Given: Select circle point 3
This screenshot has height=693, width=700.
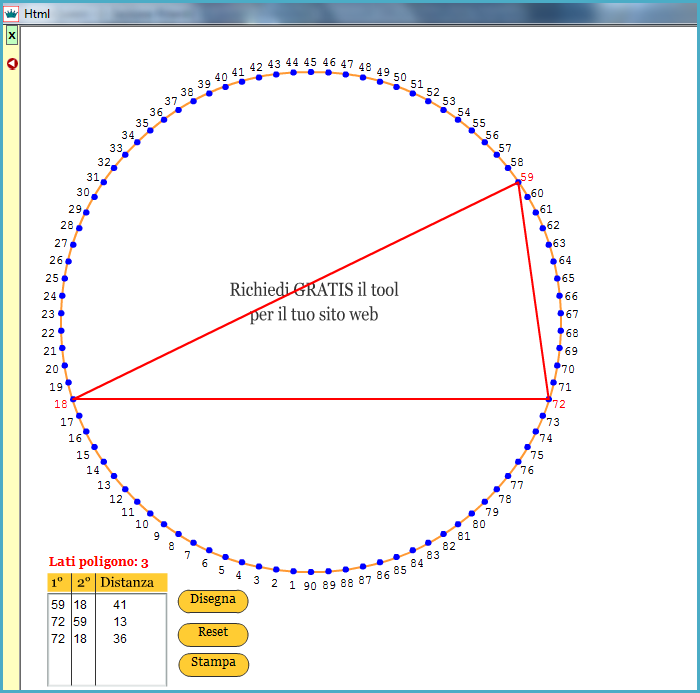Looking at the screenshot, I should click(x=259, y=566).
